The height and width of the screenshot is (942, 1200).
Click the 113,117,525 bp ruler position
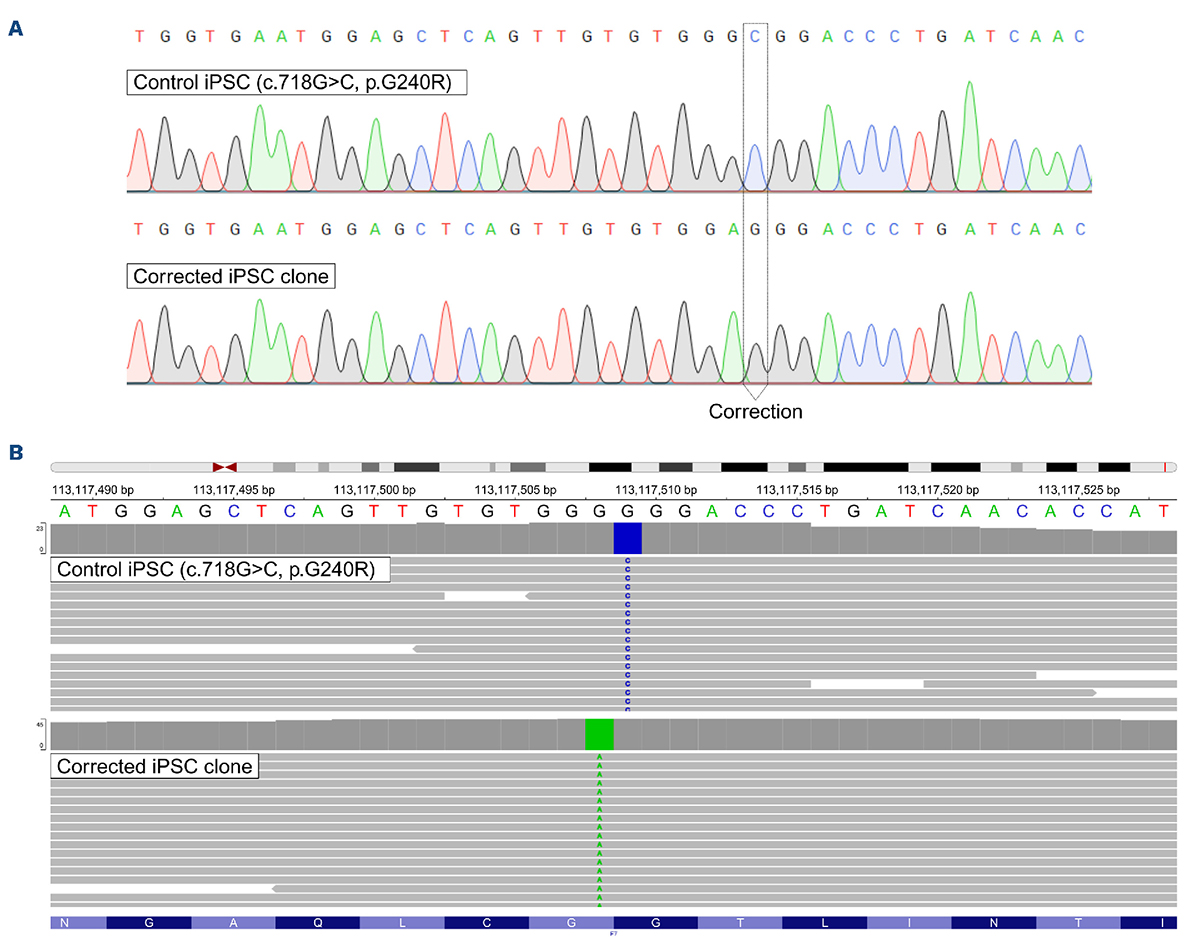tap(1079, 490)
